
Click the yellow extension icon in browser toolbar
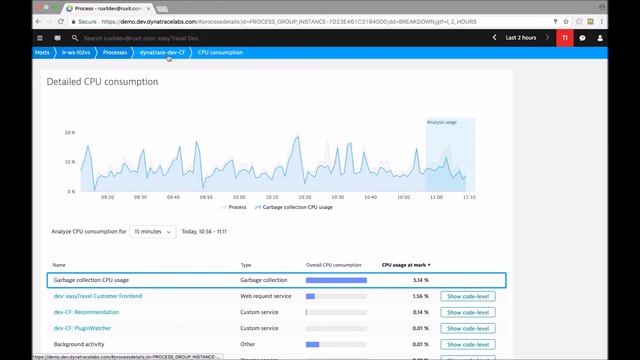coord(590,22)
